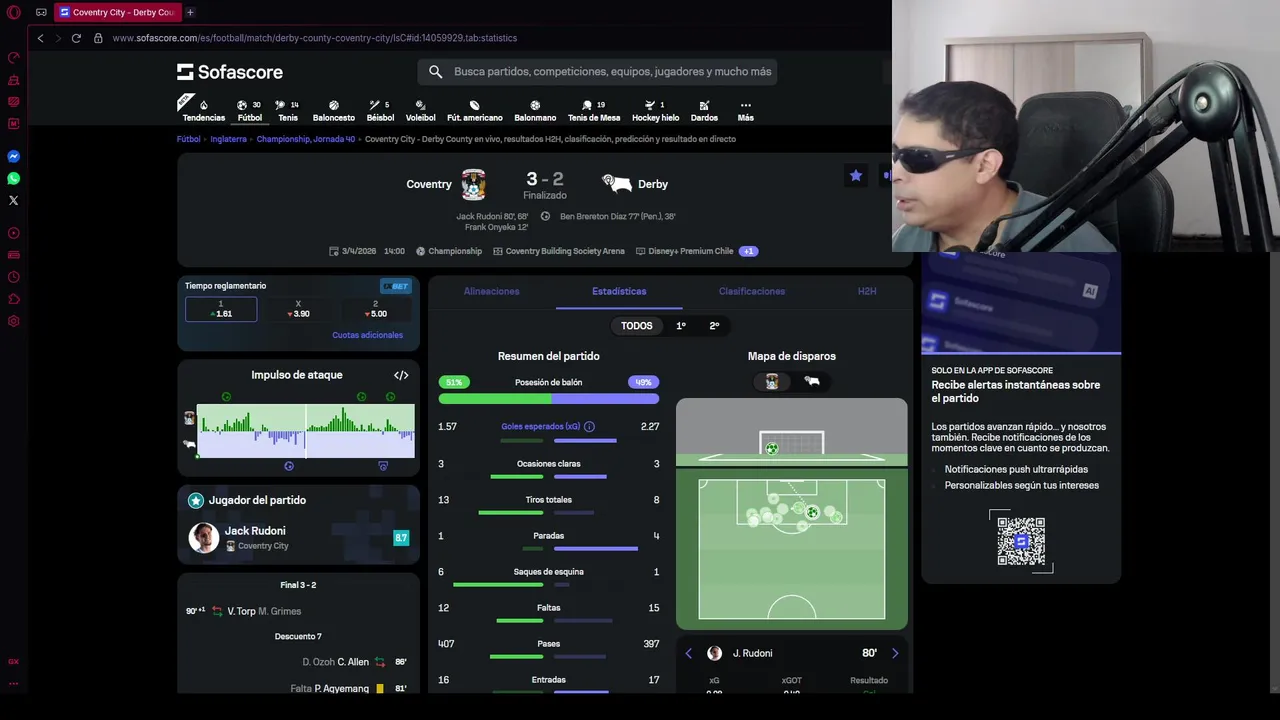Click the Derby crest in the match header

coord(616,183)
